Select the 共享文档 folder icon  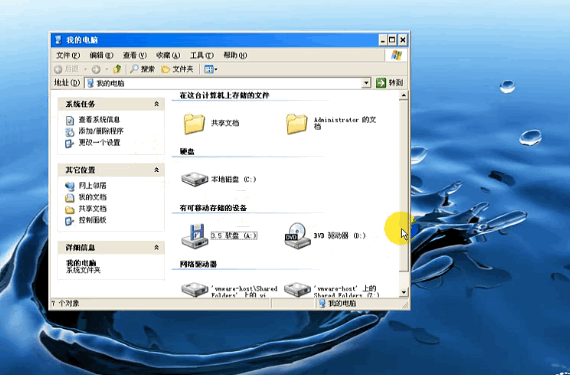(x=194, y=124)
